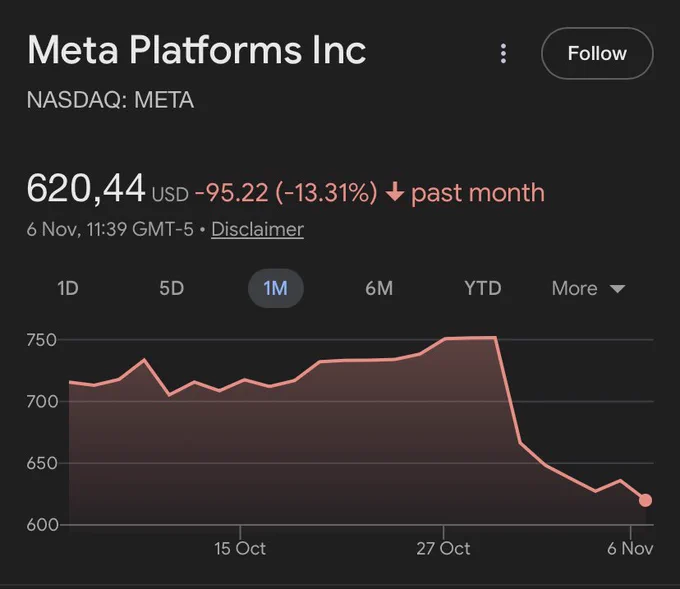680x589 pixels.
Task: Click the -95.22 (-13.31%) change figure
Action: [286, 192]
